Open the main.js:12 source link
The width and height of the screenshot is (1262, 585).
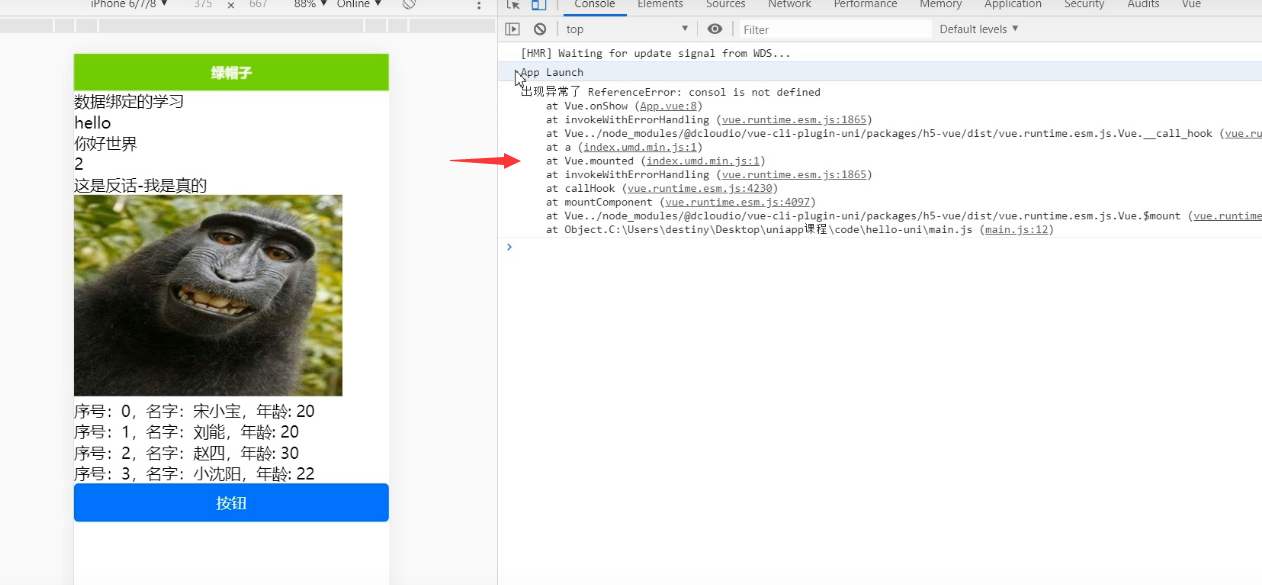coord(1016,230)
